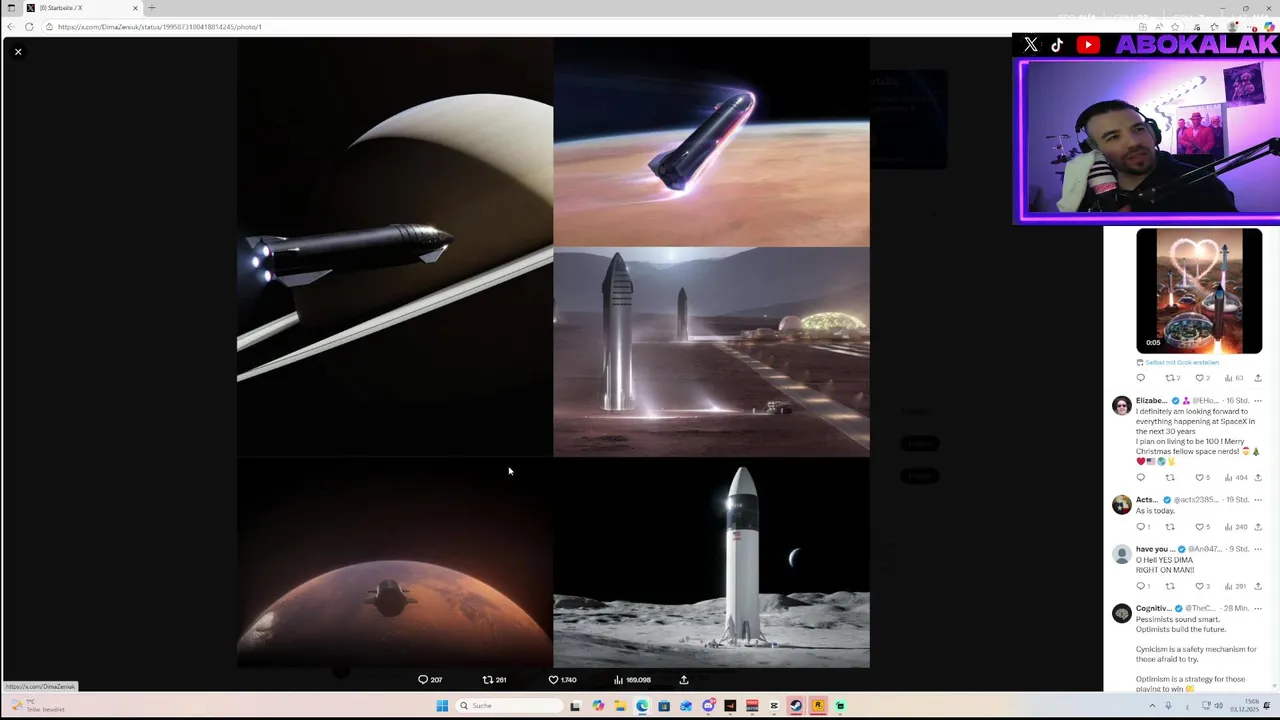Open Acts user avatar
Image resolution: width=1280 pixels, height=720 pixels.
[x=1121, y=504]
